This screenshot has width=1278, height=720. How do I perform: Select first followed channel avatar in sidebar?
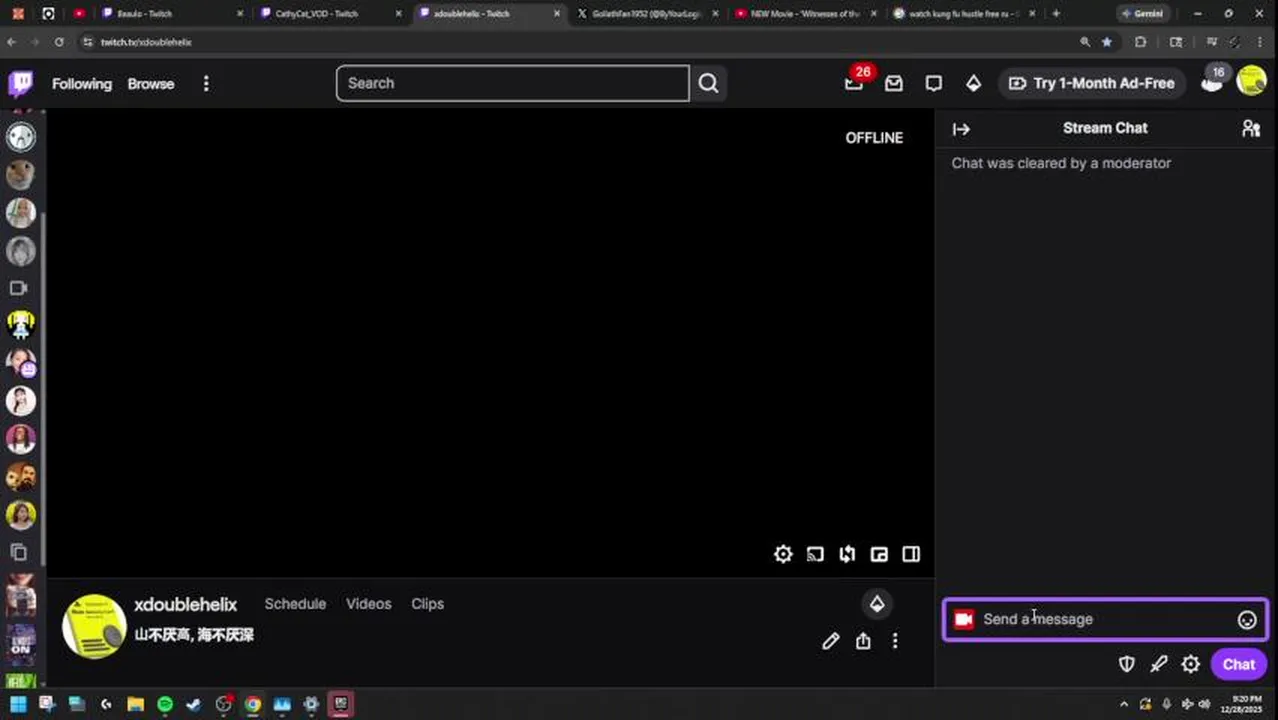tap(20, 137)
